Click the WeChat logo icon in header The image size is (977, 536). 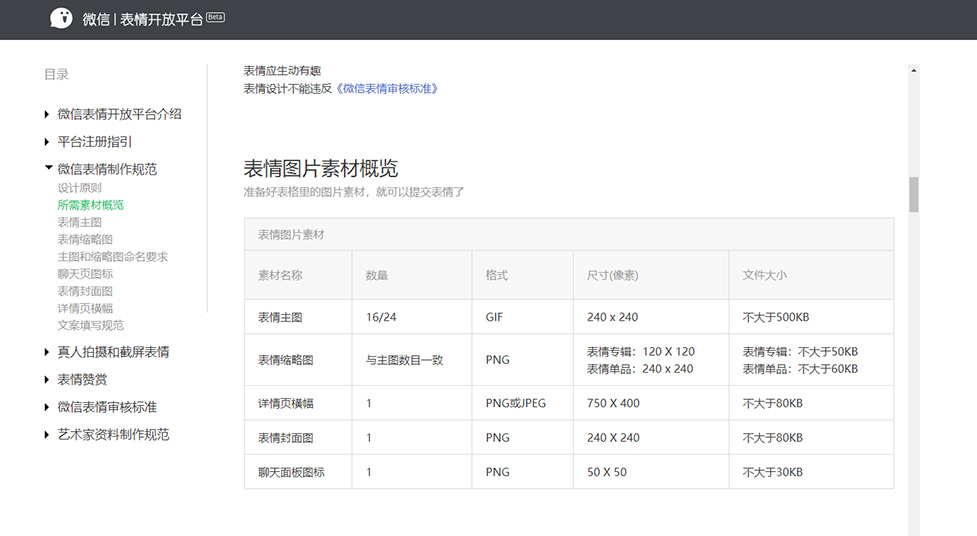click(x=61, y=19)
